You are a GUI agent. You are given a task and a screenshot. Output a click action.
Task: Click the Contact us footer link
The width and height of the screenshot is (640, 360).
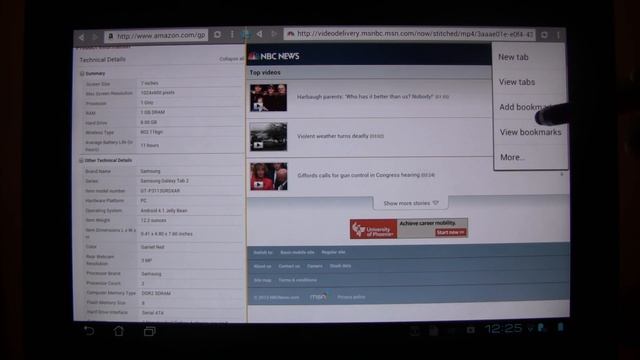tap(289, 266)
